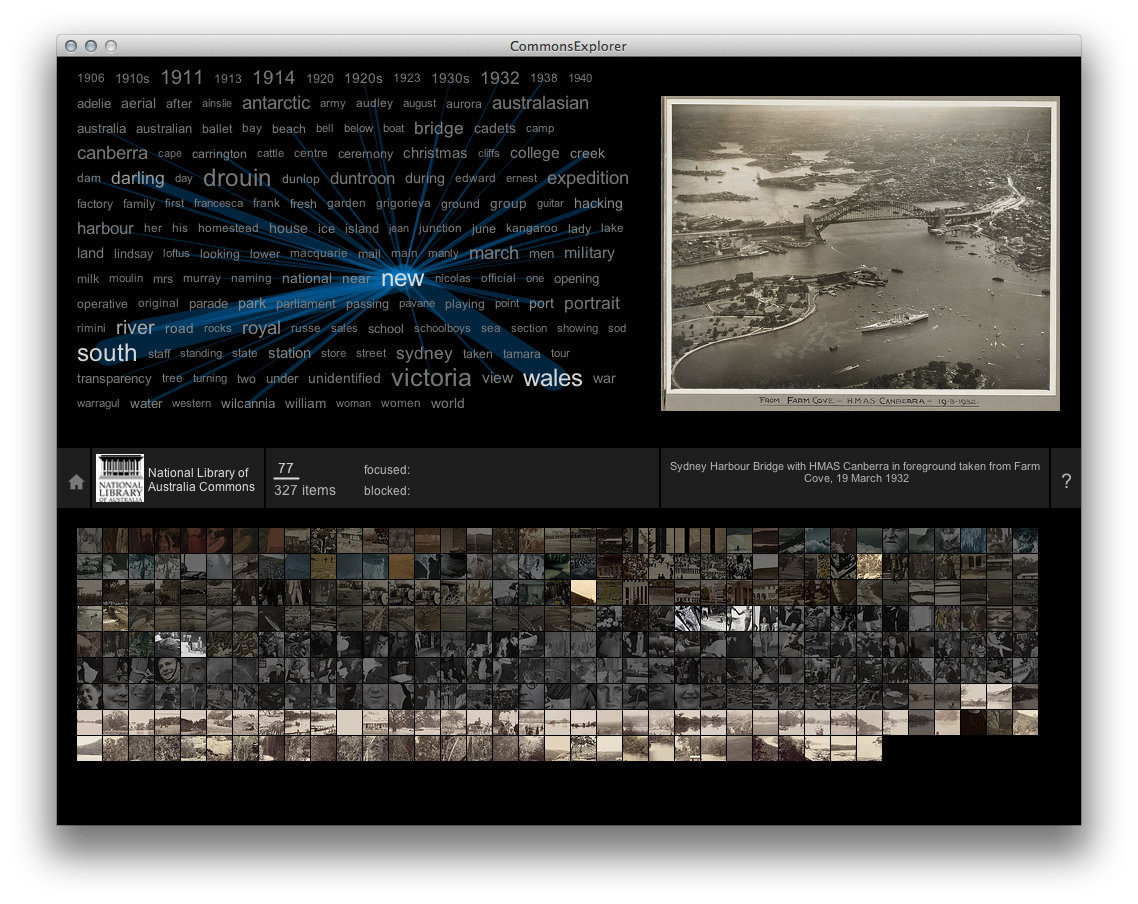Image resolution: width=1138 pixels, height=904 pixels.
Task: Select the "harbour" tag
Action: click(105, 228)
